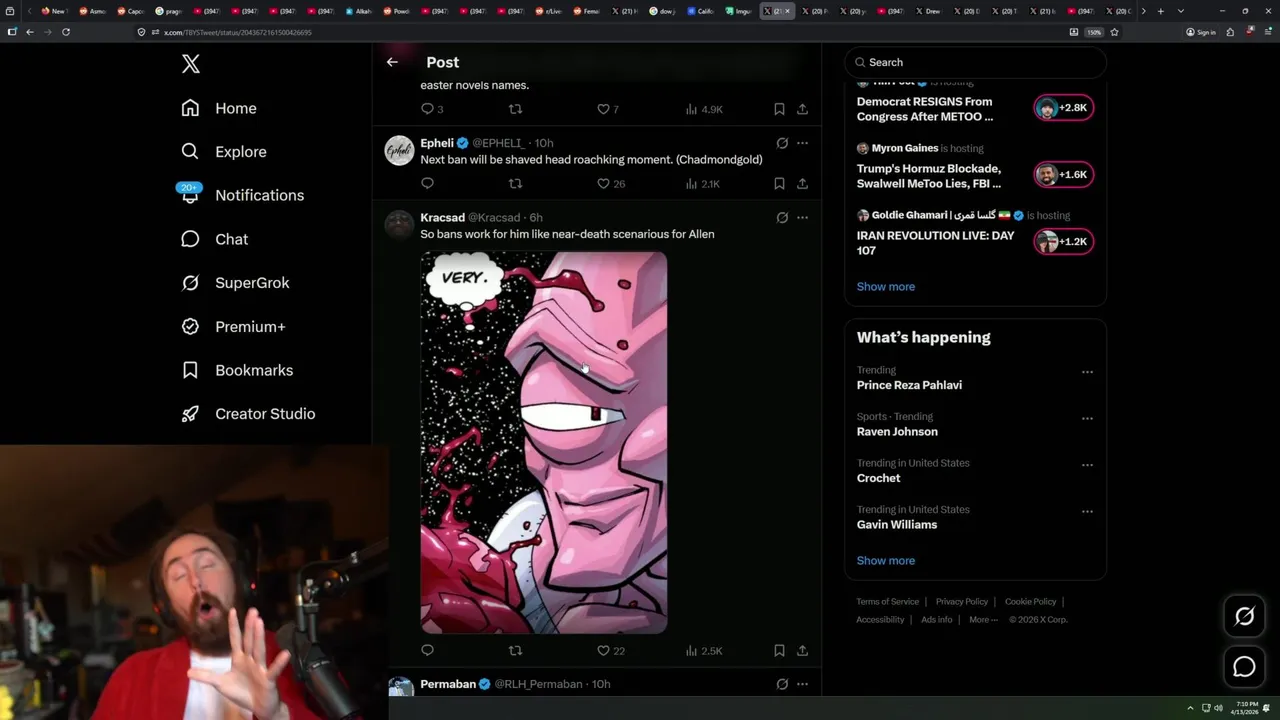Share Epheli's post
Viewport: 1280px width, 720px height.
[x=802, y=183]
